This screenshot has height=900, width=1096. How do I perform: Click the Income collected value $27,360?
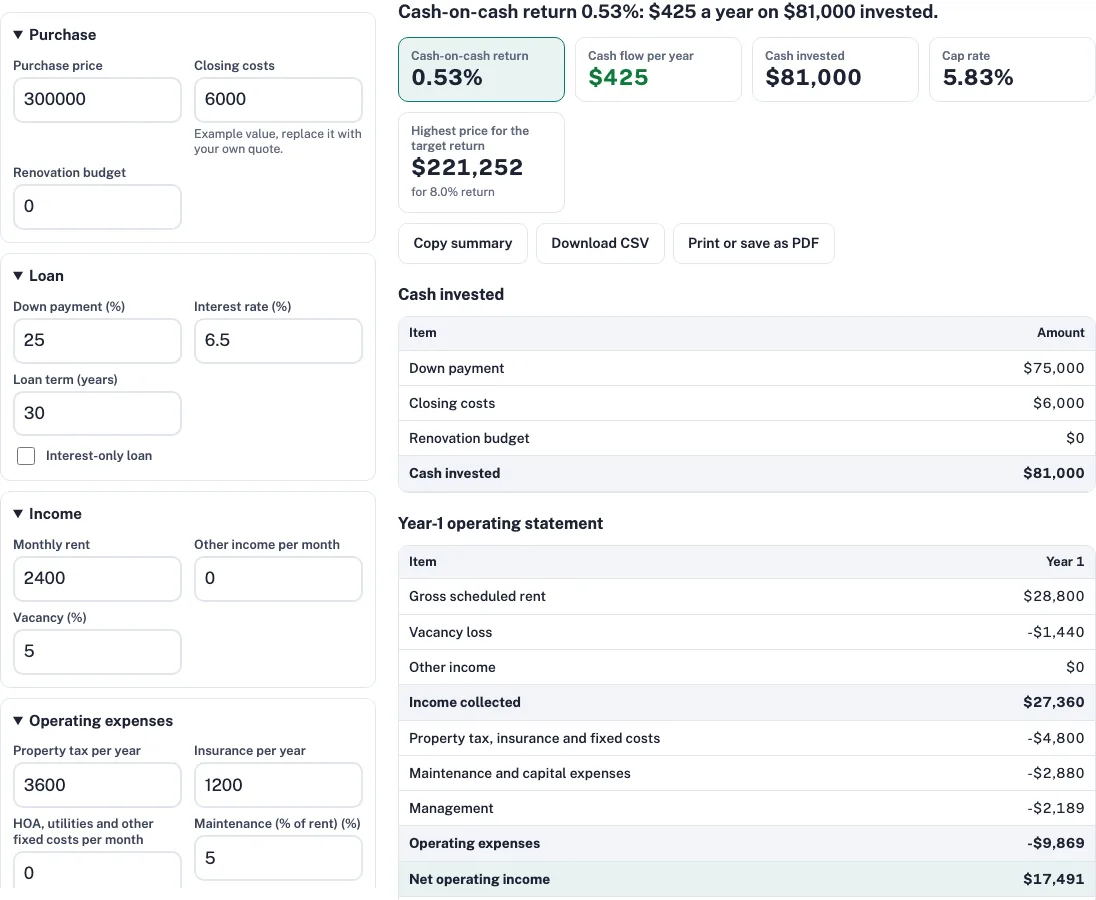(1053, 702)
